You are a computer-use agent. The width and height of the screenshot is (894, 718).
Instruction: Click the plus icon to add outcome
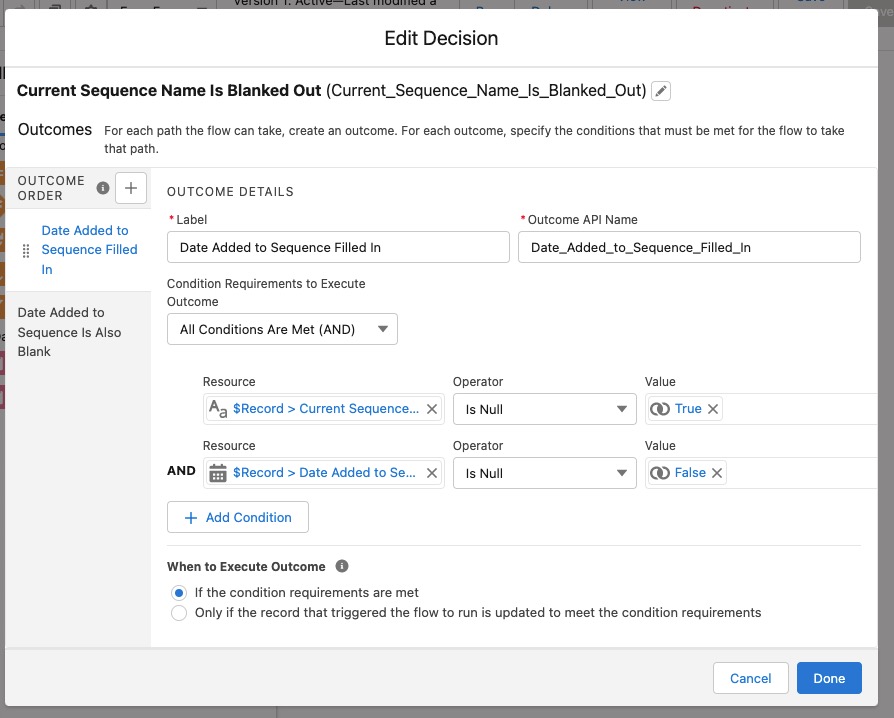131,188
